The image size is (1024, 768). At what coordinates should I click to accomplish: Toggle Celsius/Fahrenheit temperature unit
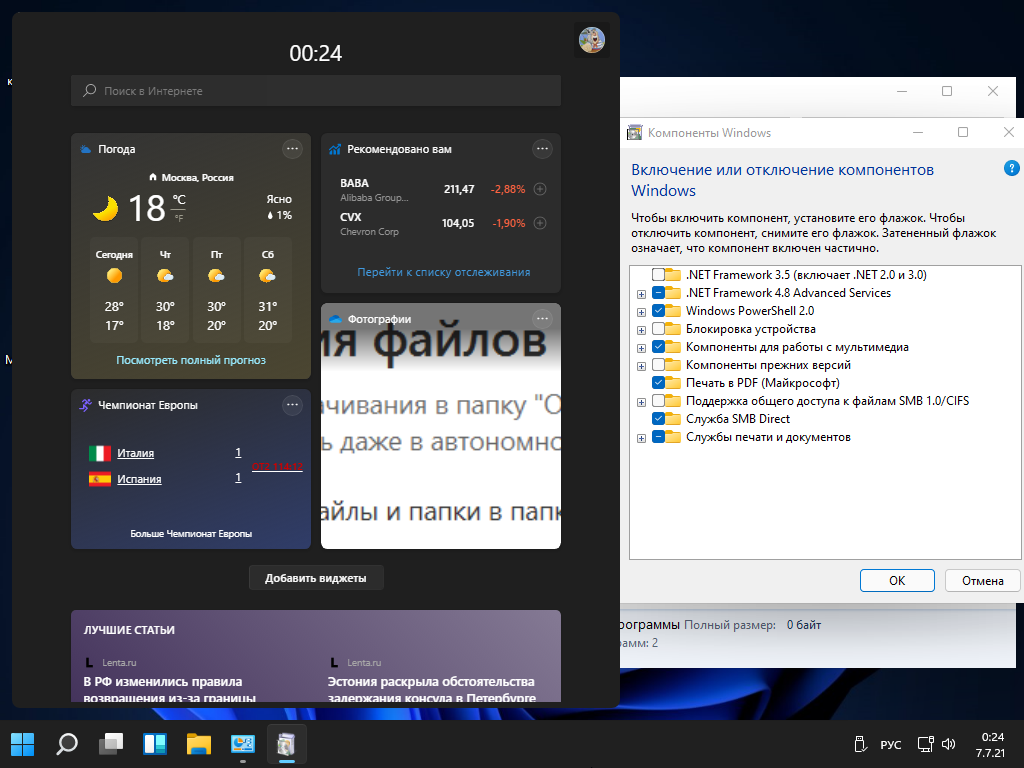[x=179, y=208]
